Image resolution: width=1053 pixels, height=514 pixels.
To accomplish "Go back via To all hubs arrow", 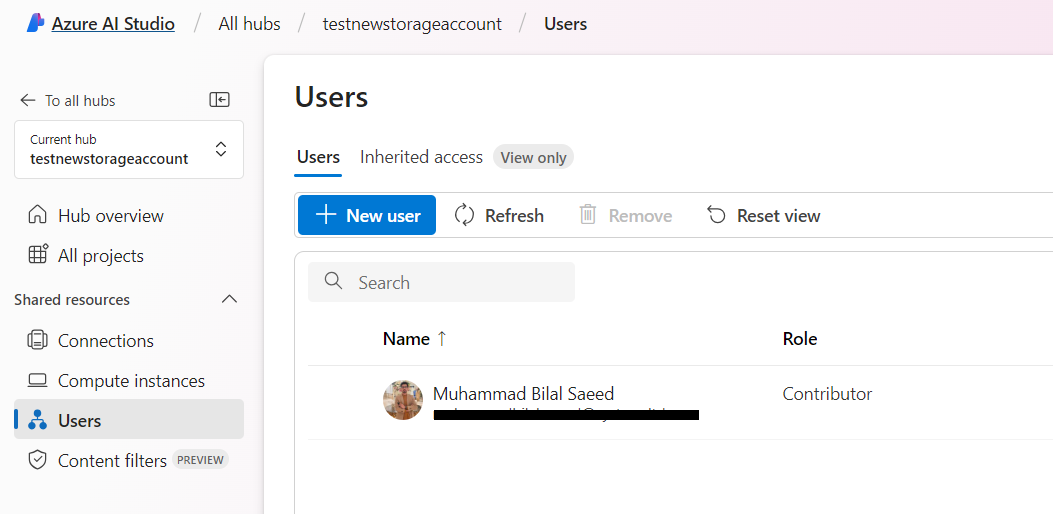I will tap(28, 100).
